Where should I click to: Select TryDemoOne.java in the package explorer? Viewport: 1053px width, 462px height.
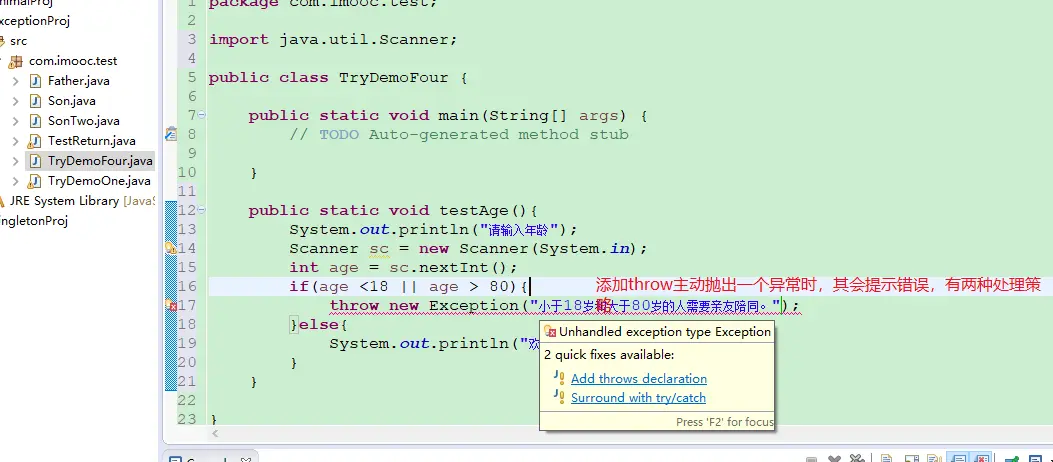99,181
